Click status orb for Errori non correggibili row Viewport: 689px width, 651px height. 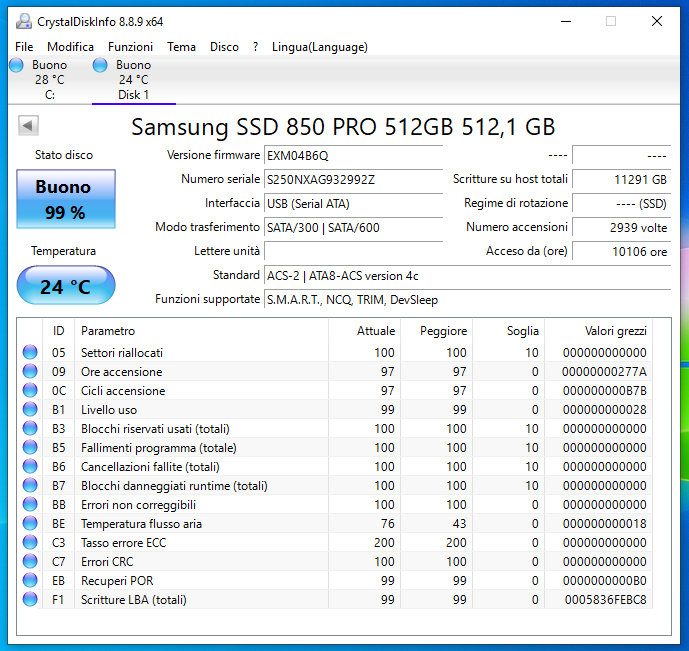pos(30,504)
